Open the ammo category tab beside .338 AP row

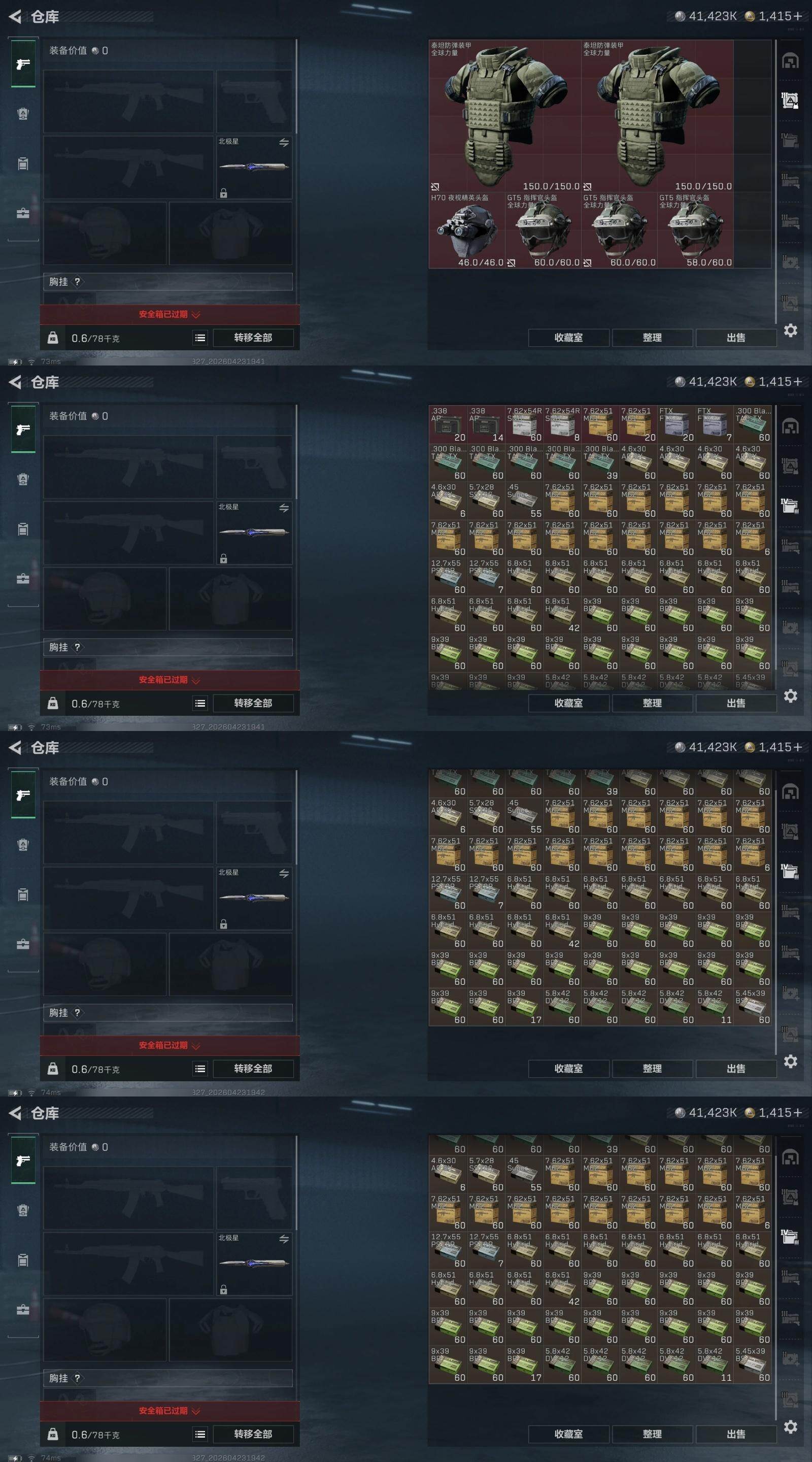(790, 505)
